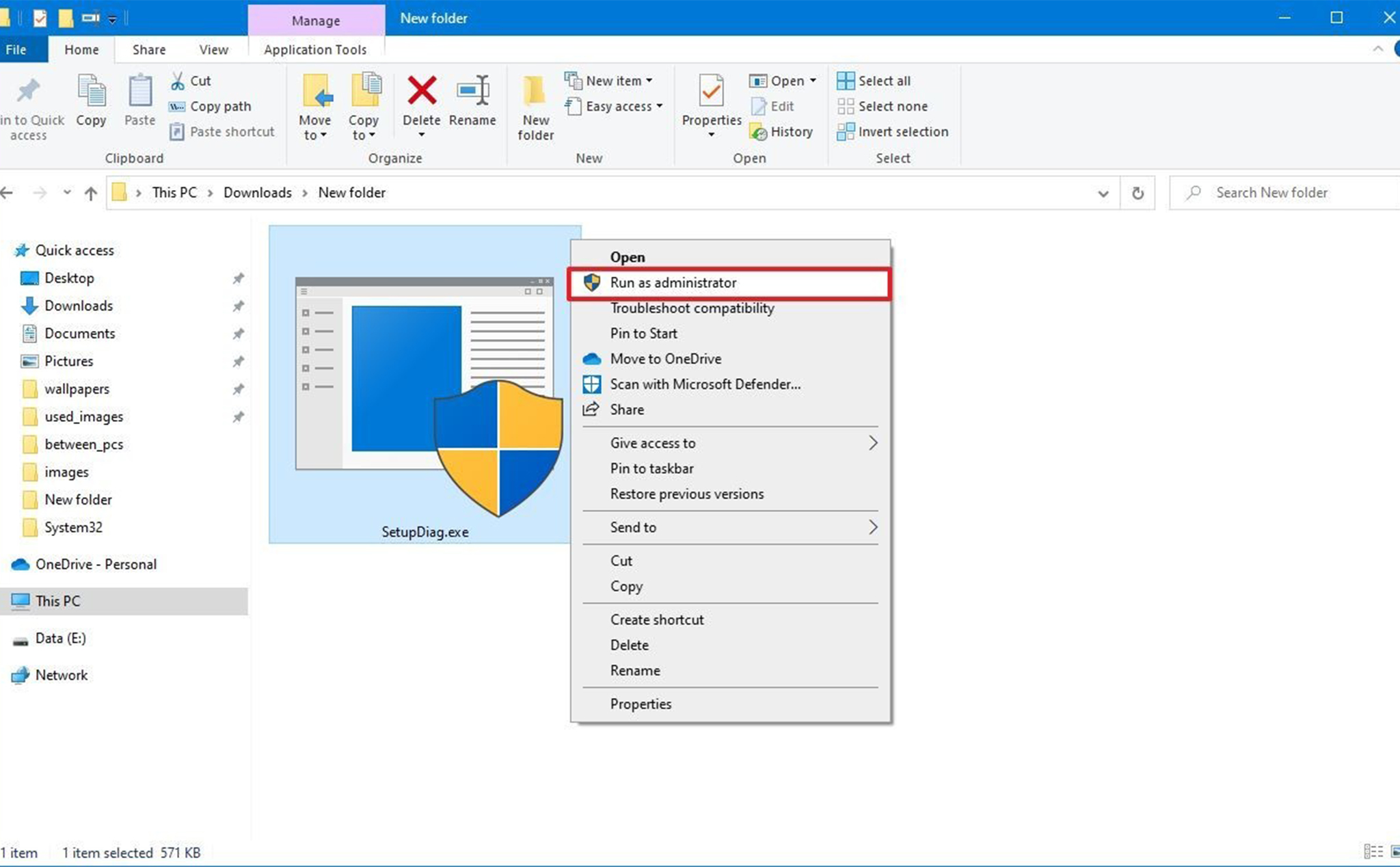Image resolution: width=1400 pixels, height=867 pixels.
Task: Open History from the ribbon
Action: pyautogui.click(x=781, y=131)
